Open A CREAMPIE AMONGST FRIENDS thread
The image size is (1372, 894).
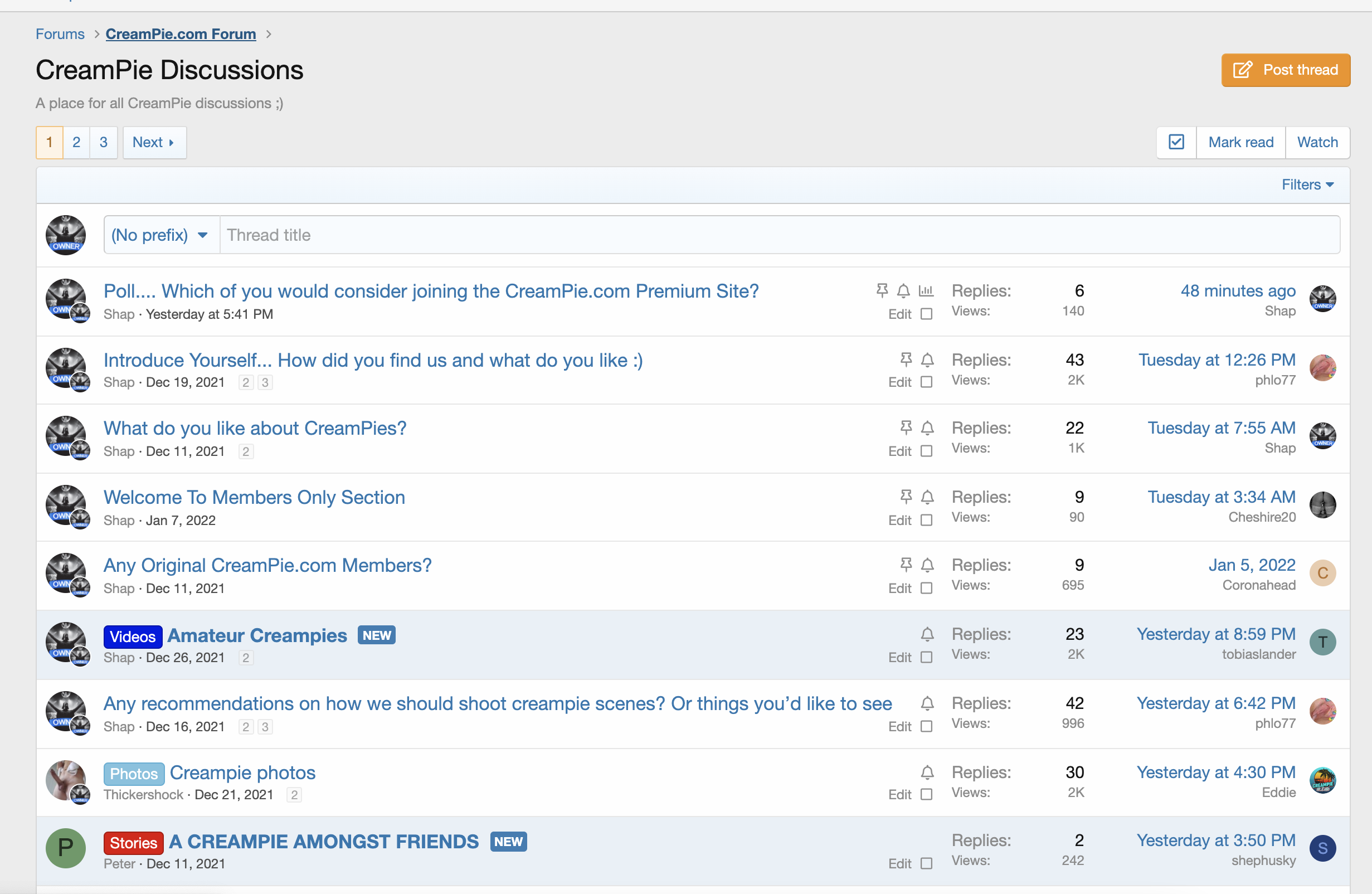point(323,842)
